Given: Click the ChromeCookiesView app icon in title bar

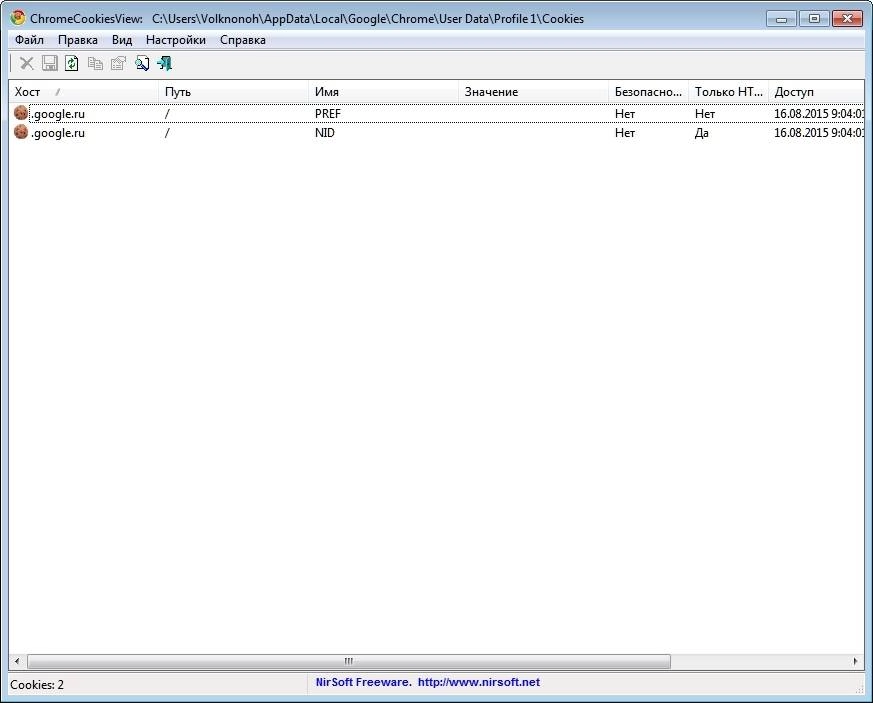Looking at the screenshot, I should 18,18.
